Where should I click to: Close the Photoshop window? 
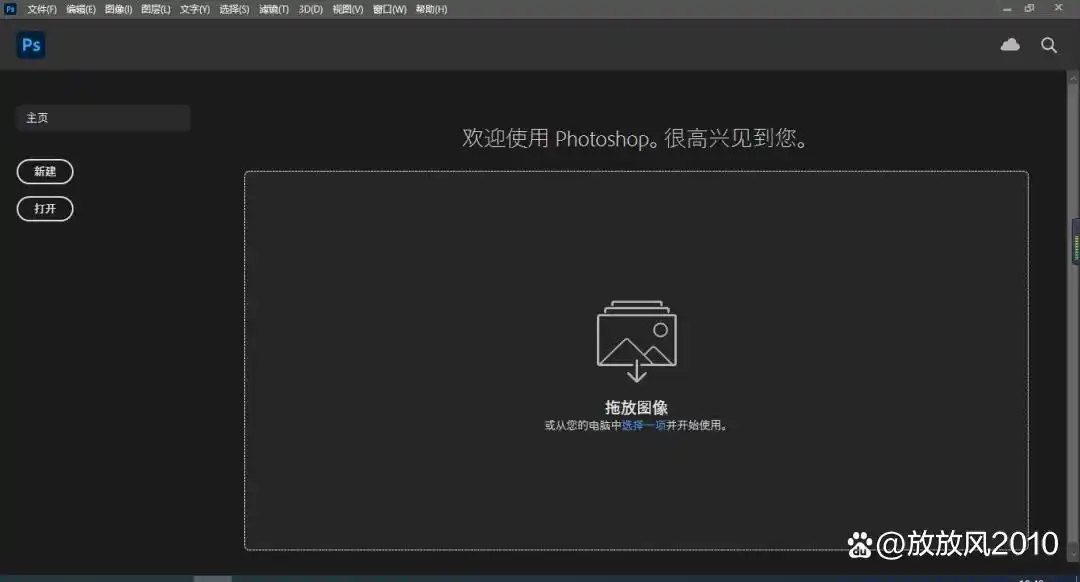pos(1059,8)
